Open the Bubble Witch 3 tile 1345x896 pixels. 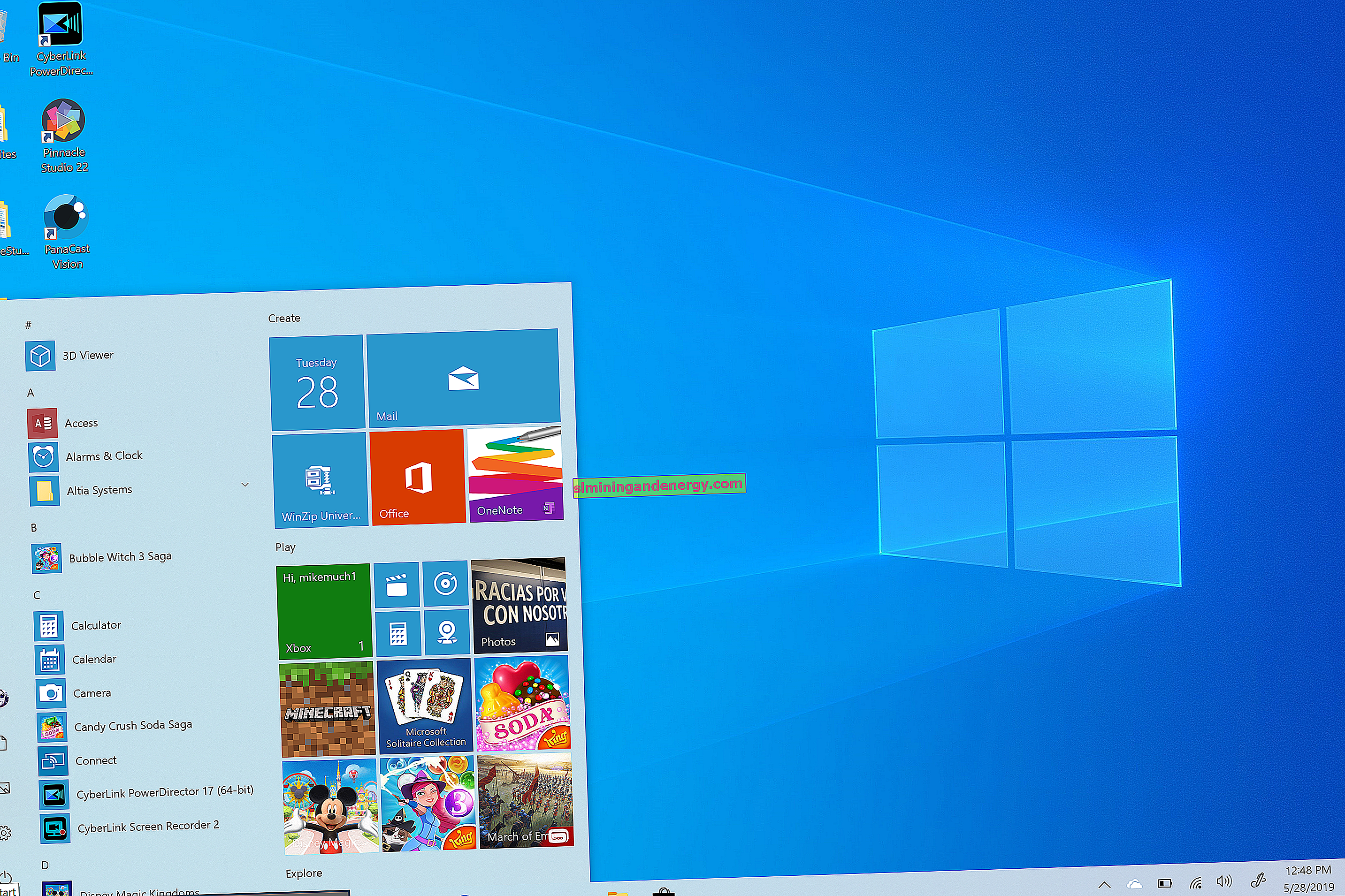428,804
